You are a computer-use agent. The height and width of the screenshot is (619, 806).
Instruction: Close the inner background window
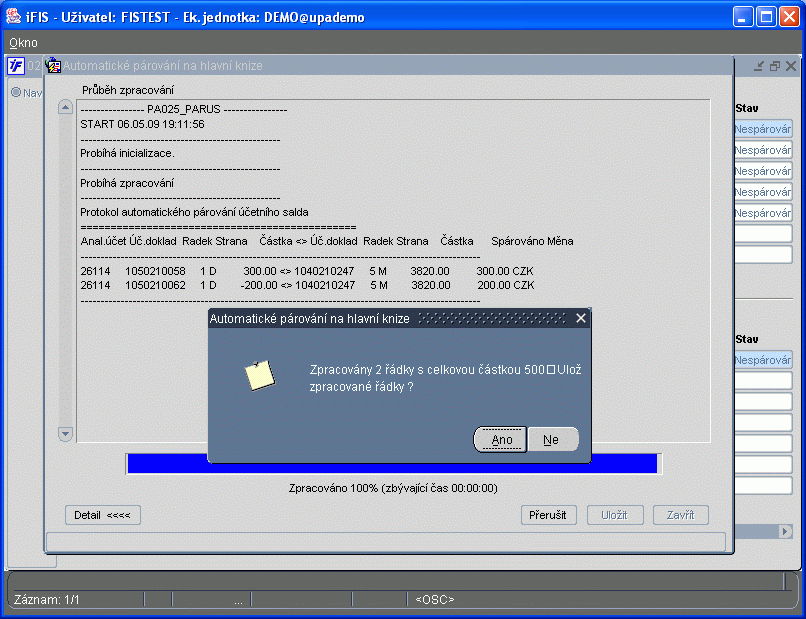pos(791,66)
